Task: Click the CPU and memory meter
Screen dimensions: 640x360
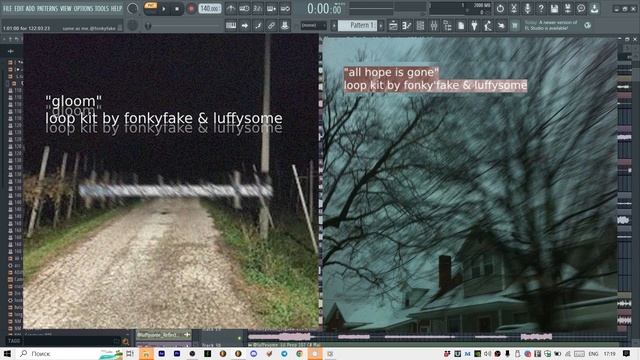Action: (460, 9)
